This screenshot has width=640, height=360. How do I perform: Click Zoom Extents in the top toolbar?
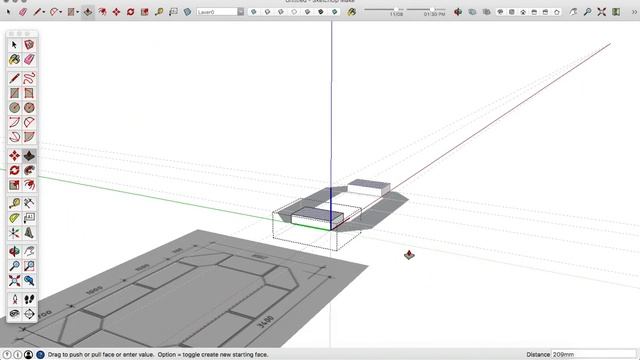click(602, 12)
